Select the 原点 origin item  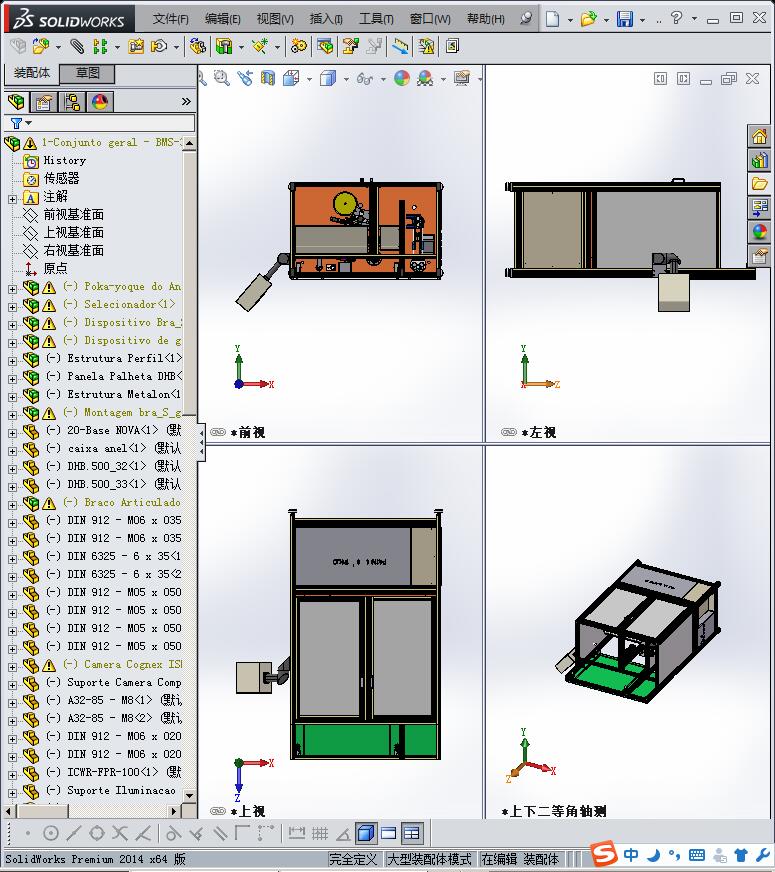click(56, 268)
